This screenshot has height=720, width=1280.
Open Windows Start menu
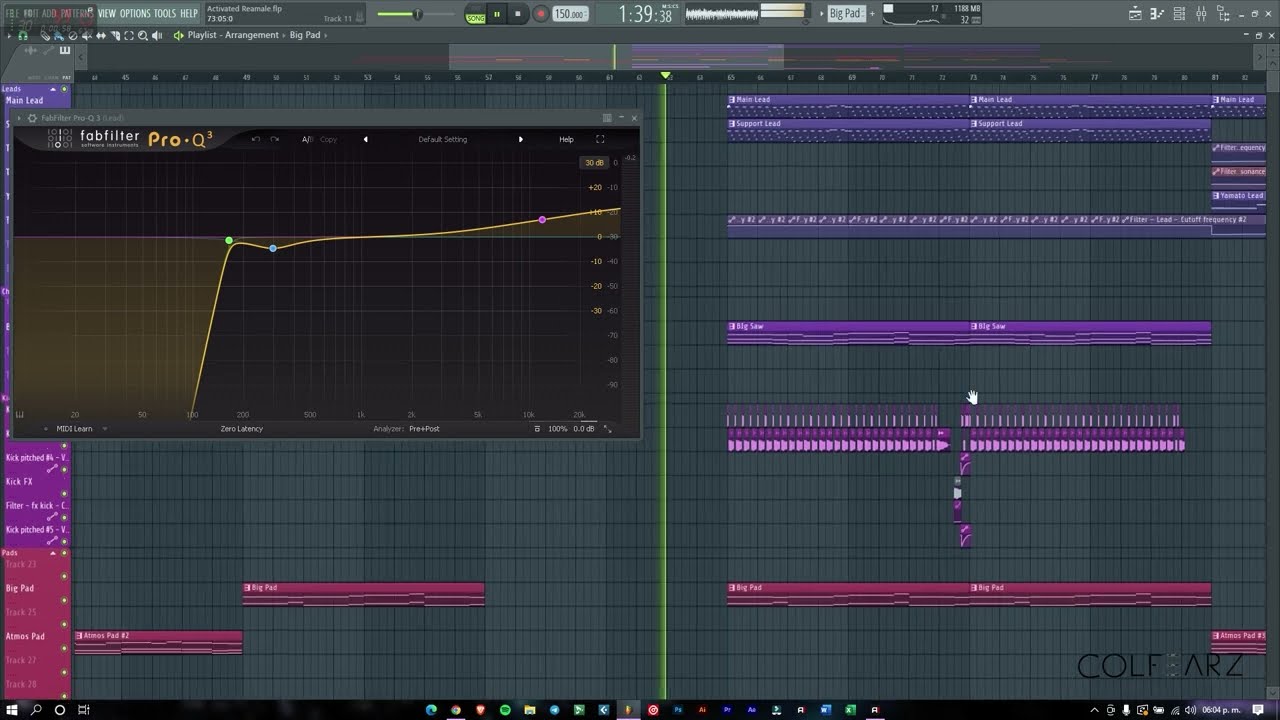pyautogui.click(x=12, y=710)
